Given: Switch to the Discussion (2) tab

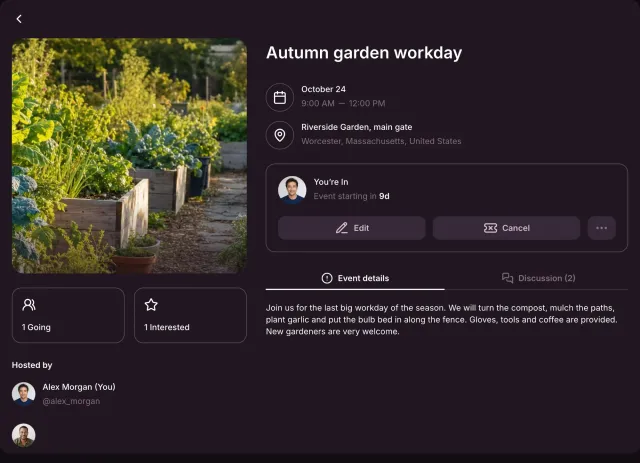Looking at the screenshot, I should tap(538, 278).
